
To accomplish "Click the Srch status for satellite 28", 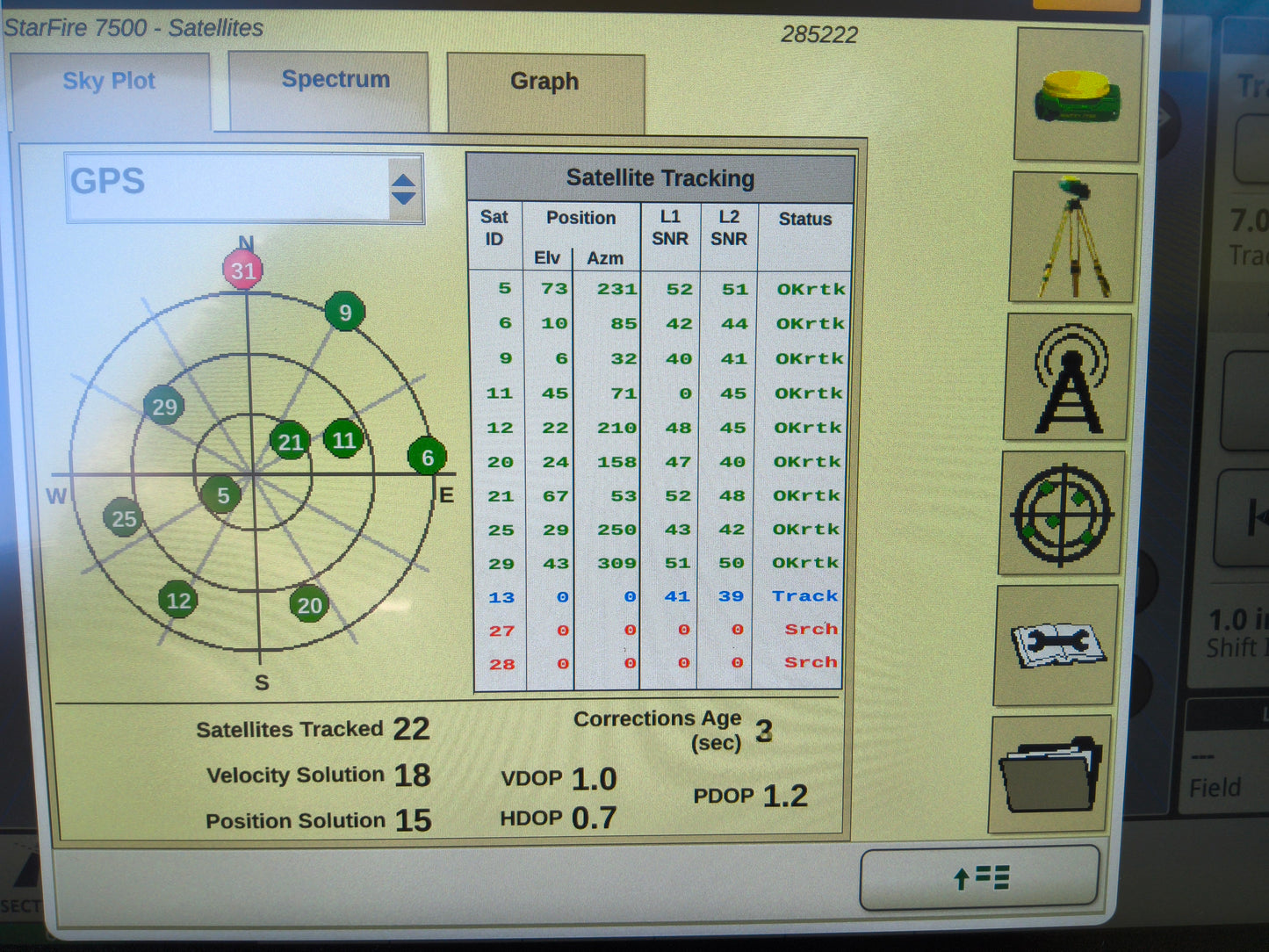I will [x=811, y=662].
